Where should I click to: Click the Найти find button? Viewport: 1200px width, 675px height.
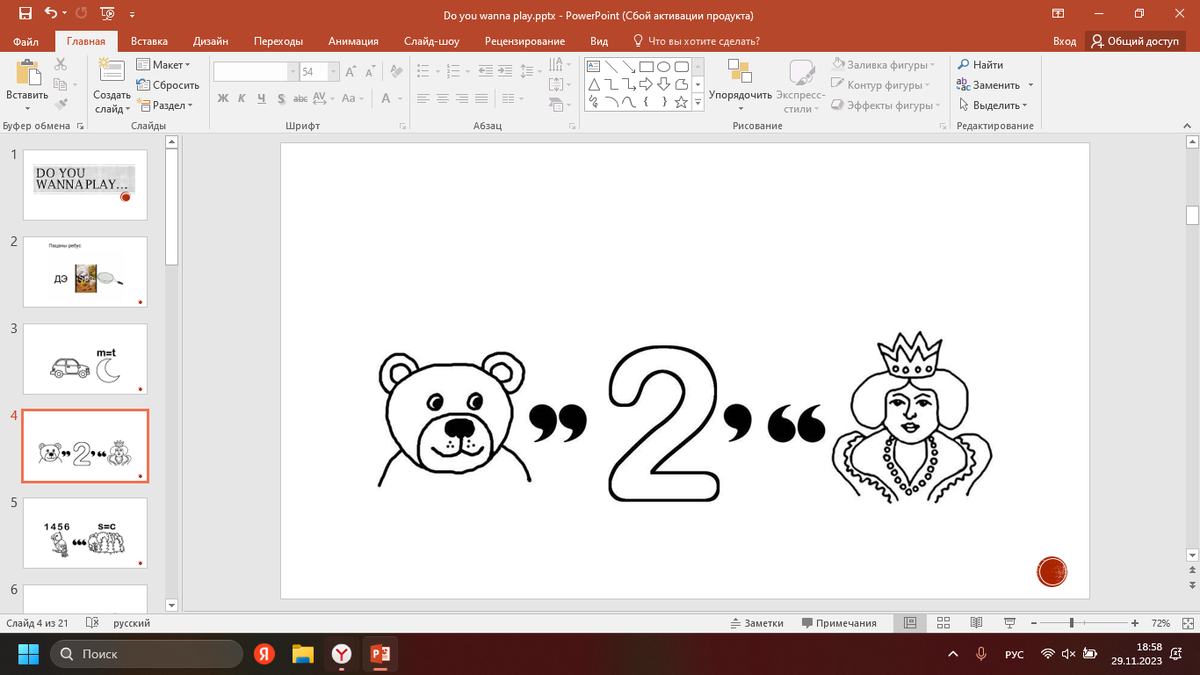[x=981, y=65]
